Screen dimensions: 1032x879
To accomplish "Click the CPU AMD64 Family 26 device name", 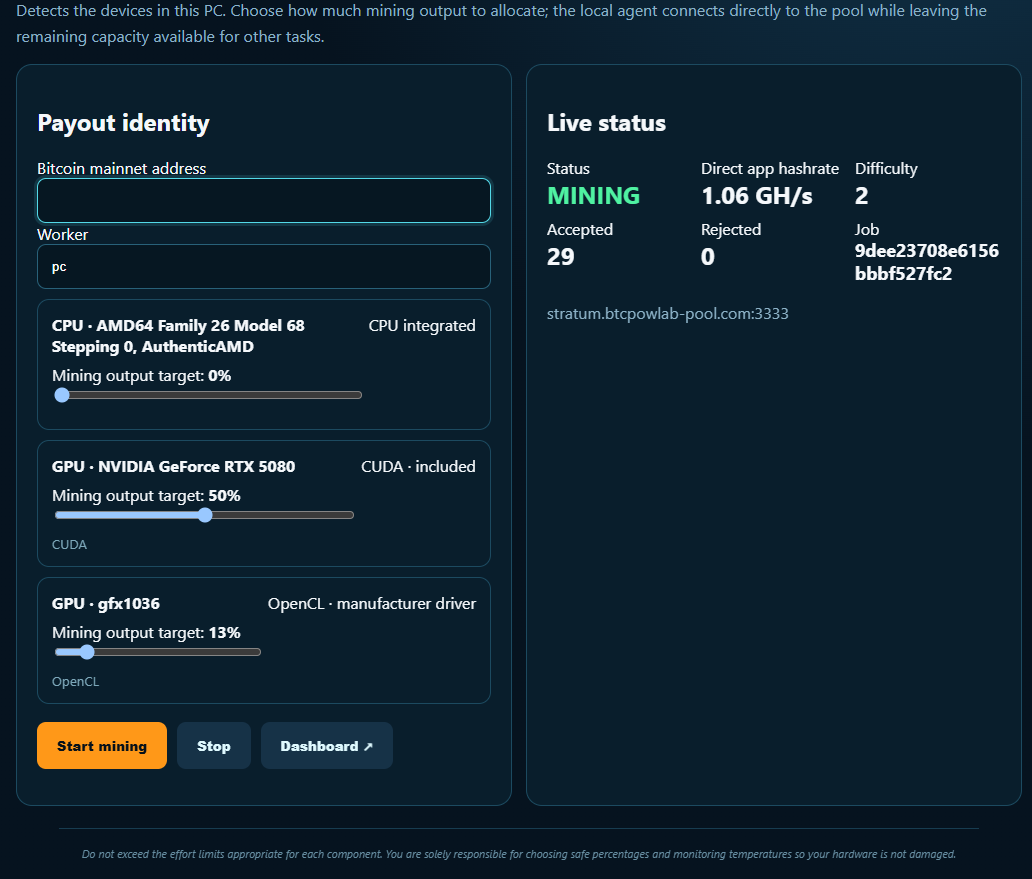I will tap(178, 336).
